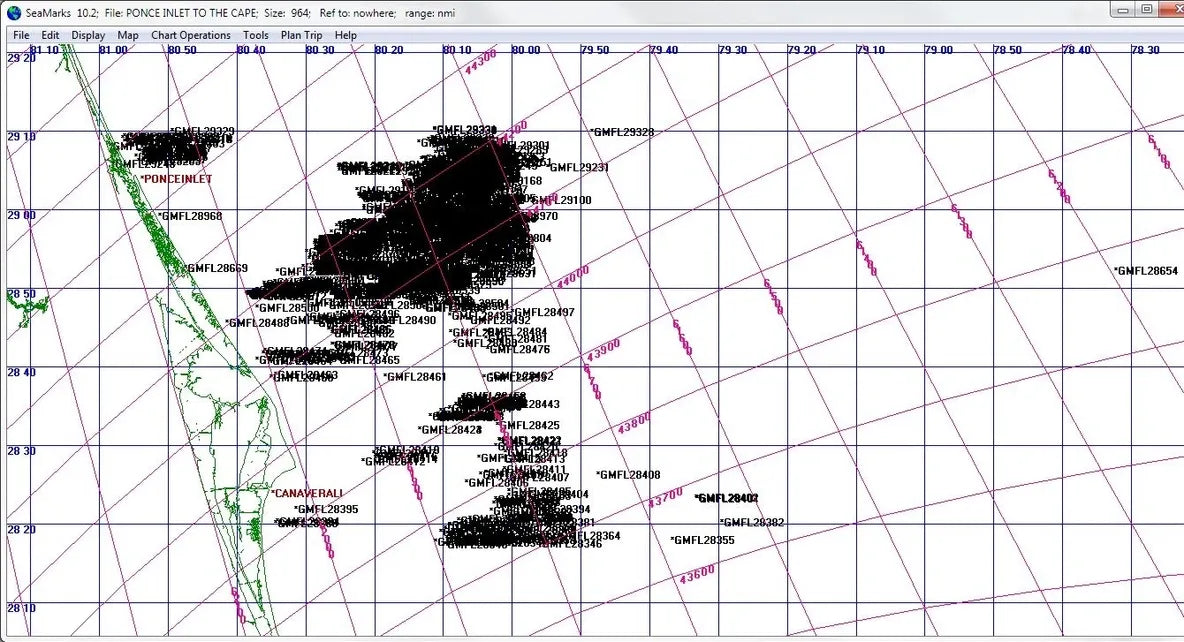Minimize the SeaMarks window
The width and height of the screenshot is (1184, 642).
[x=1123, y=10]
